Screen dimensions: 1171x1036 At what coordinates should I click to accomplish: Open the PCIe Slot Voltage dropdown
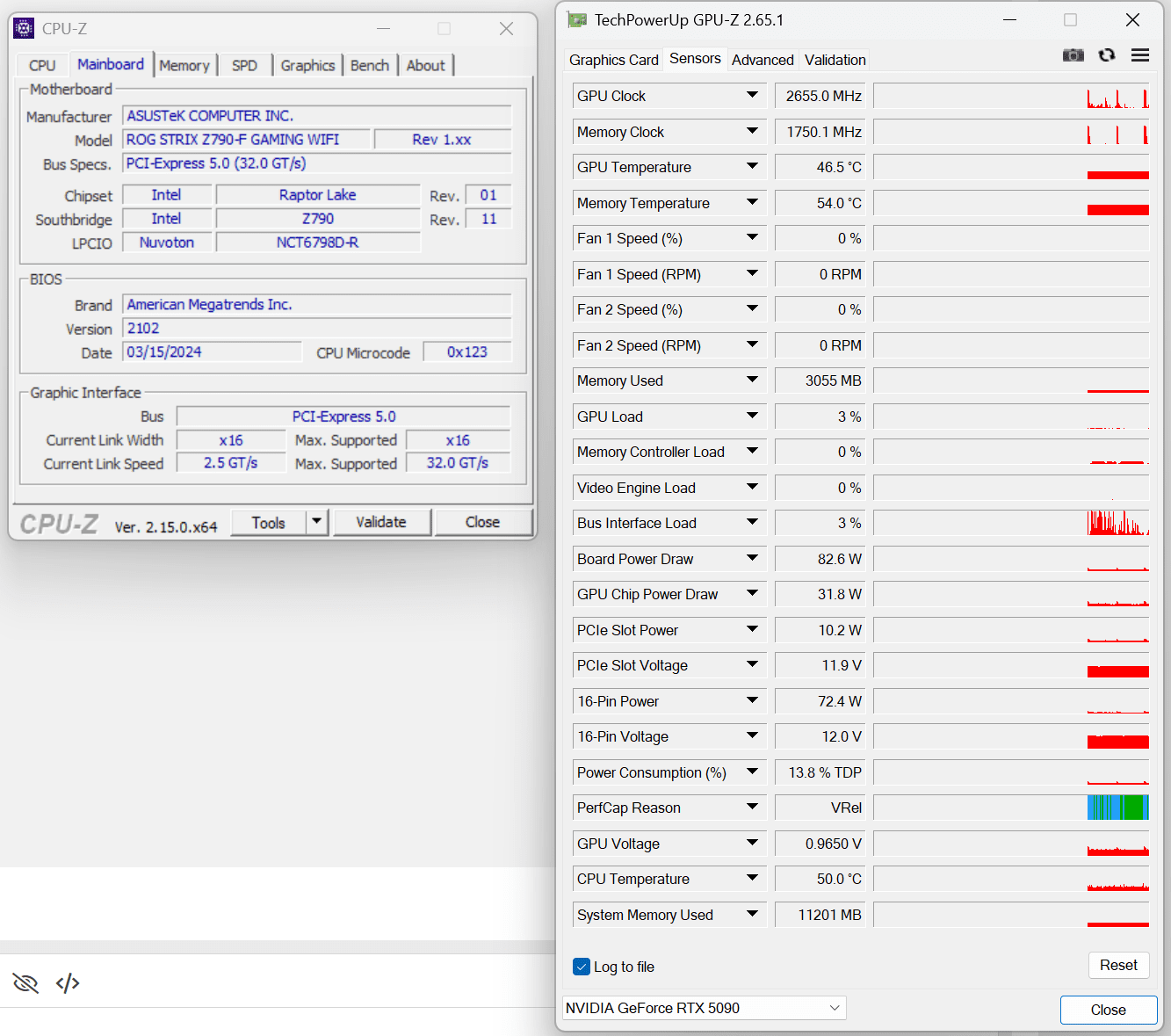(x=752, y=664)
